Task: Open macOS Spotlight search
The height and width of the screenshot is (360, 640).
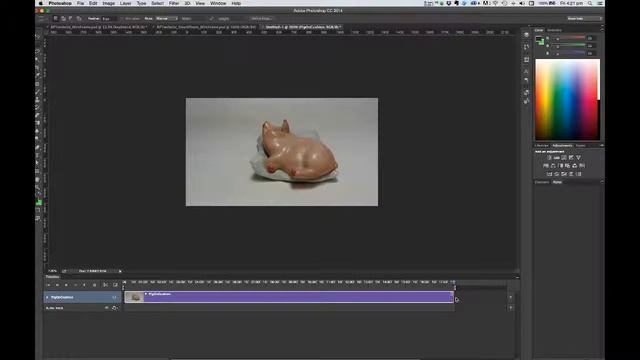Action: coord(590,3)
